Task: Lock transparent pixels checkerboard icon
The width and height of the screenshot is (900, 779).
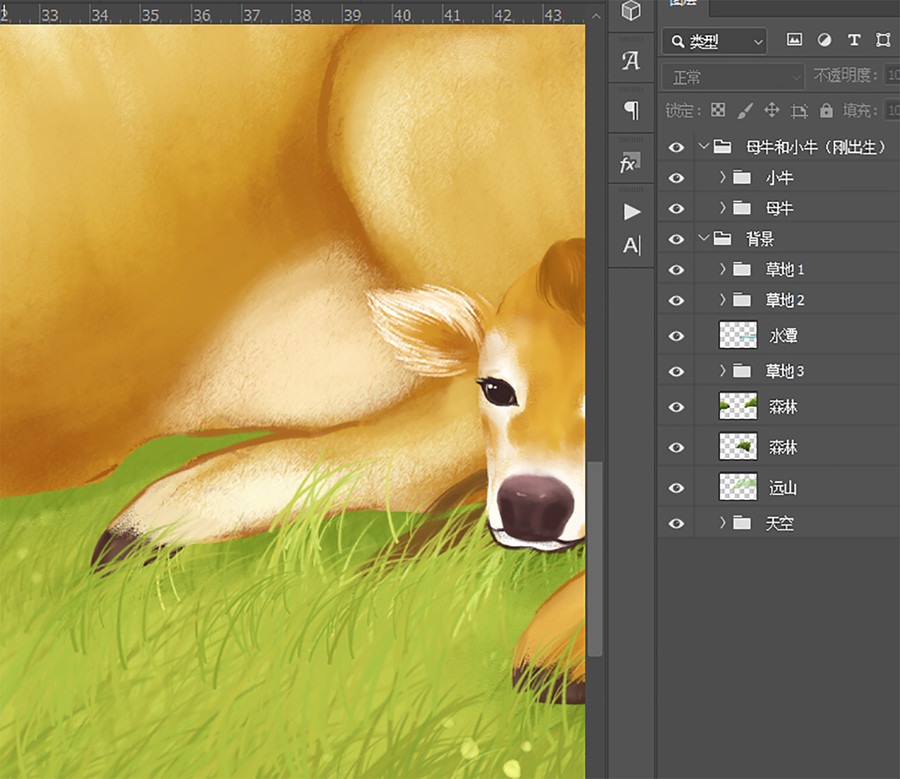Action: point(718,110)
